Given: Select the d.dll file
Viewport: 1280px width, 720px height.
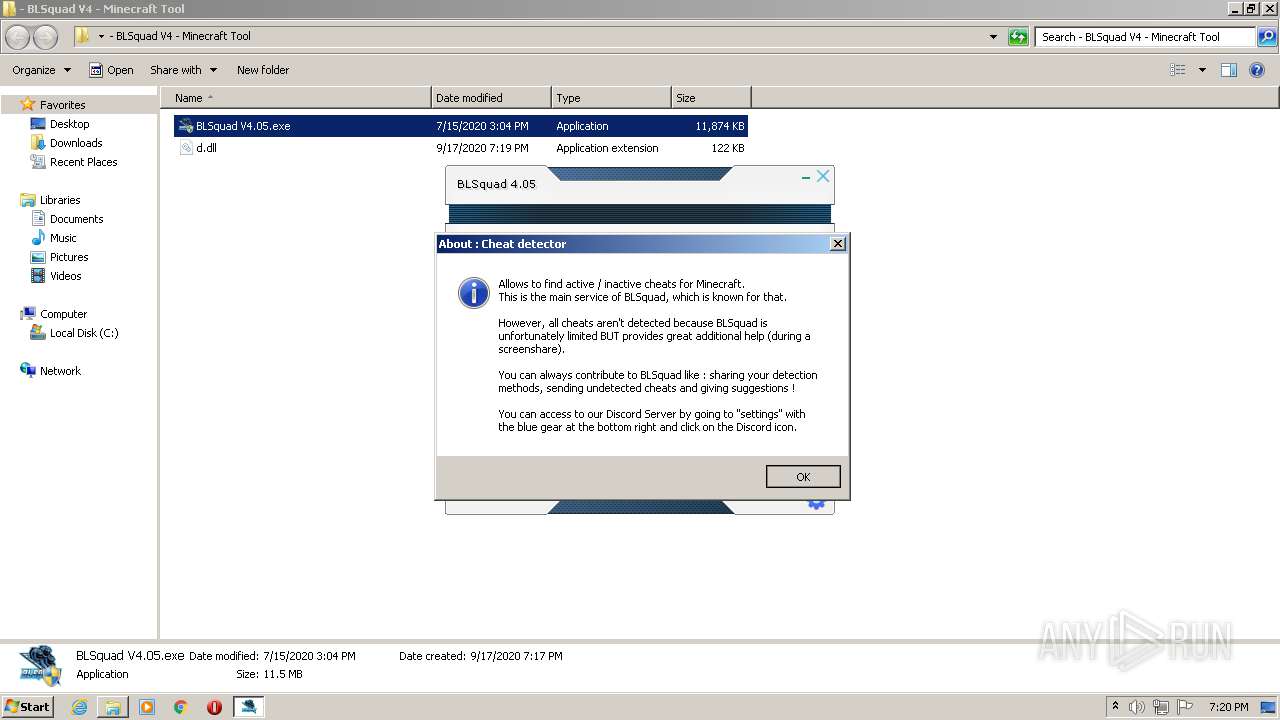Looking at the screenshot, I should click(x=461, y=148).
